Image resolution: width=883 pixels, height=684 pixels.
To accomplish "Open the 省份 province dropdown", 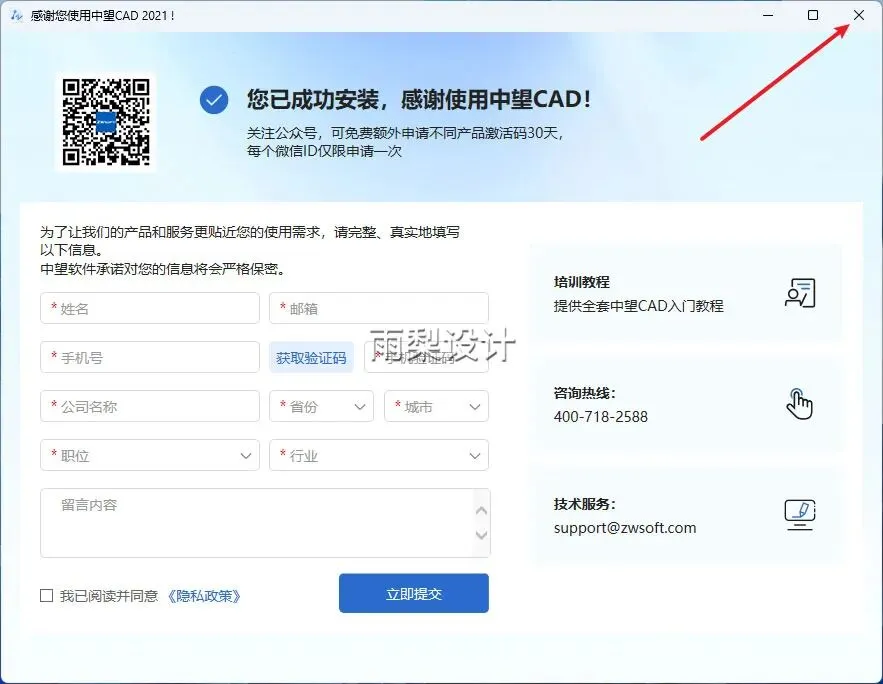I will point(322,406).
